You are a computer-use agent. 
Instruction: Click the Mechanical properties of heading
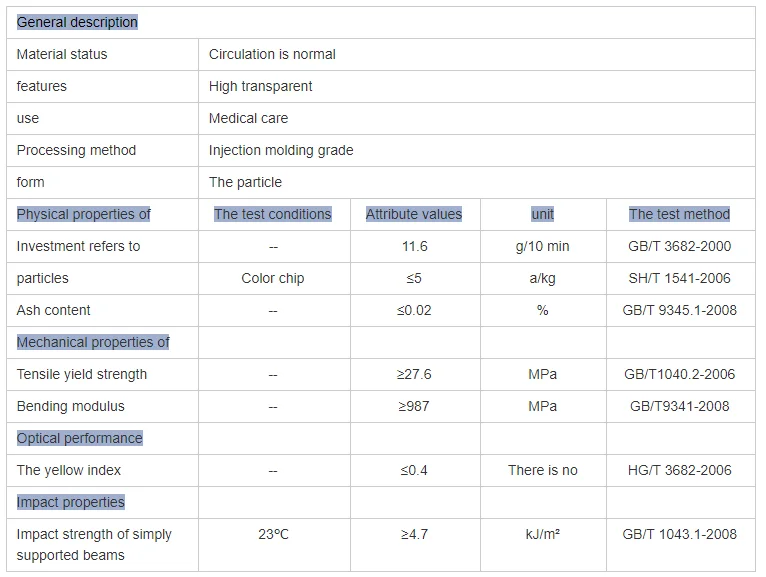93,342
